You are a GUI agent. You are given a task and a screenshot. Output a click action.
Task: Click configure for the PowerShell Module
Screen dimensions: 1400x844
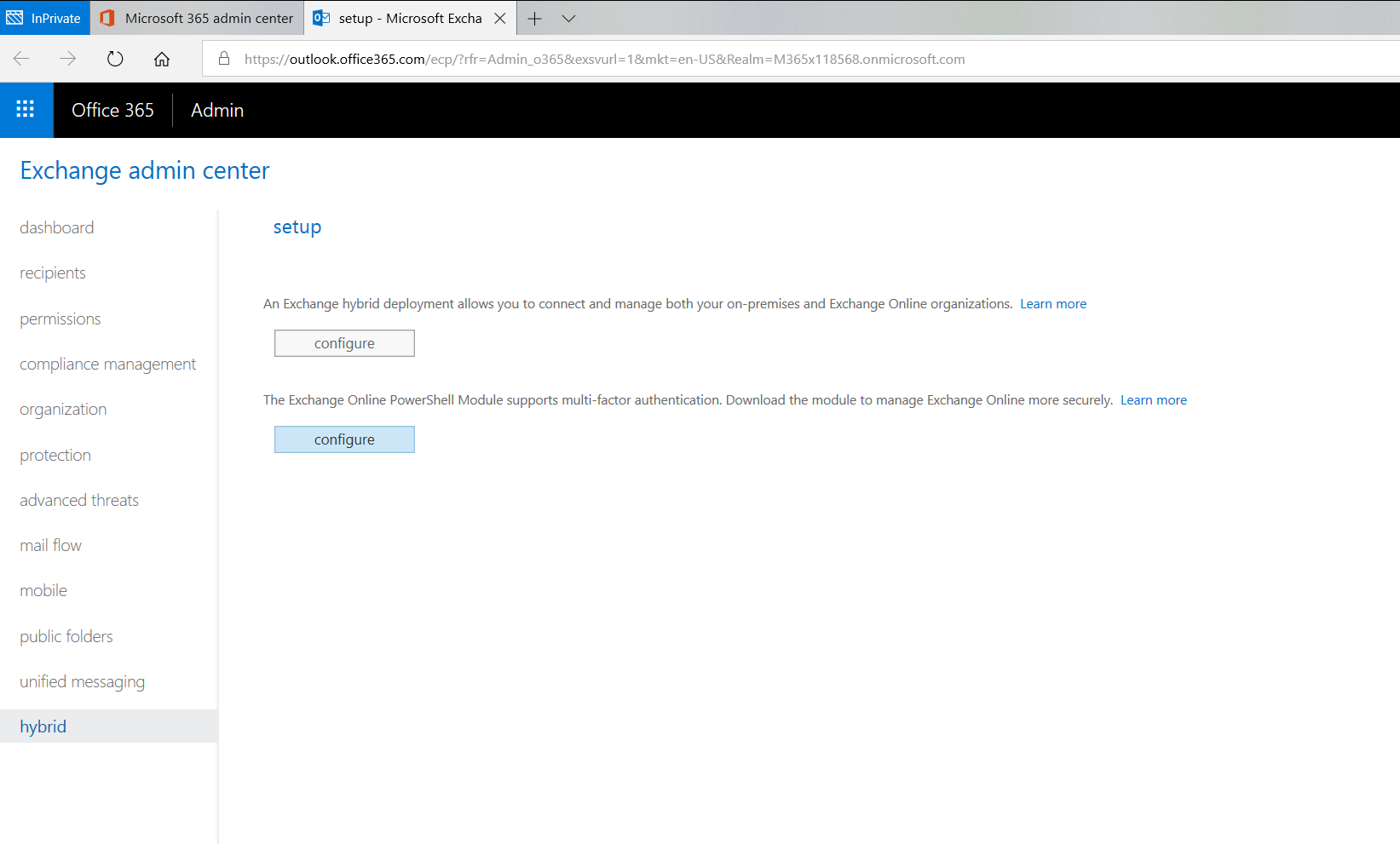click(x=343, y=439)
